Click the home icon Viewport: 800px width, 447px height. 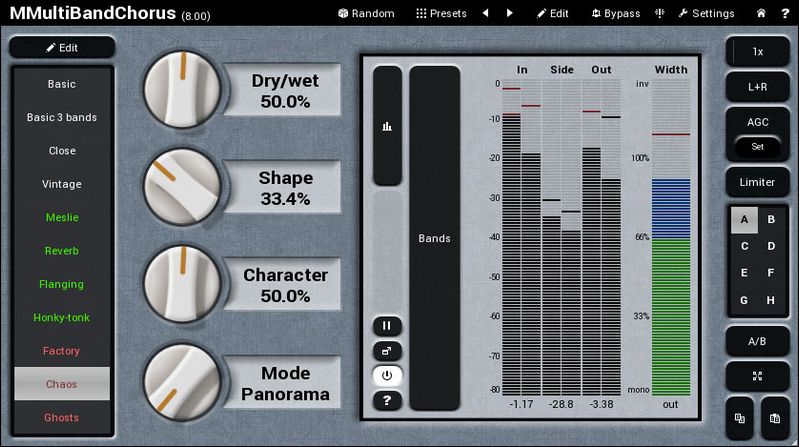(761, 13)
